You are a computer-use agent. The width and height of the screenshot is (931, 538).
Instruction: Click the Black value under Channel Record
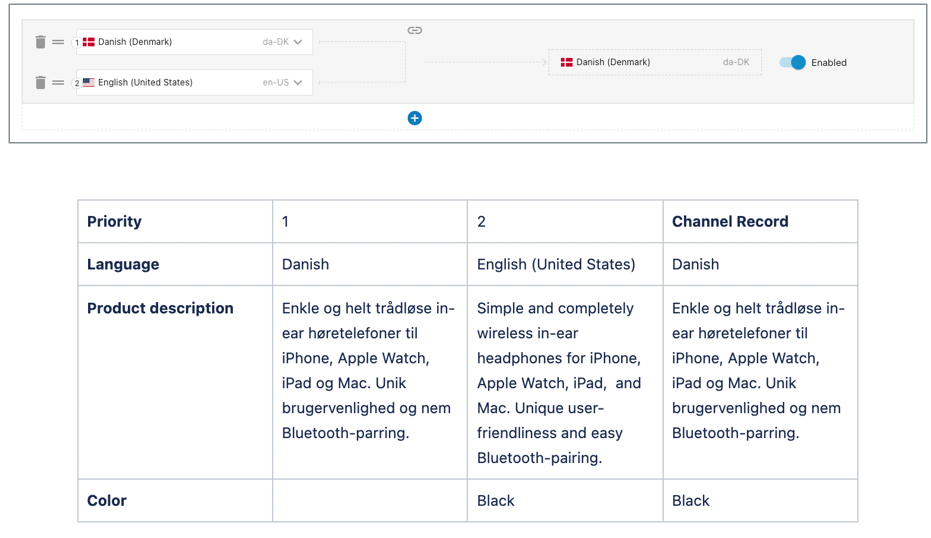691,501
